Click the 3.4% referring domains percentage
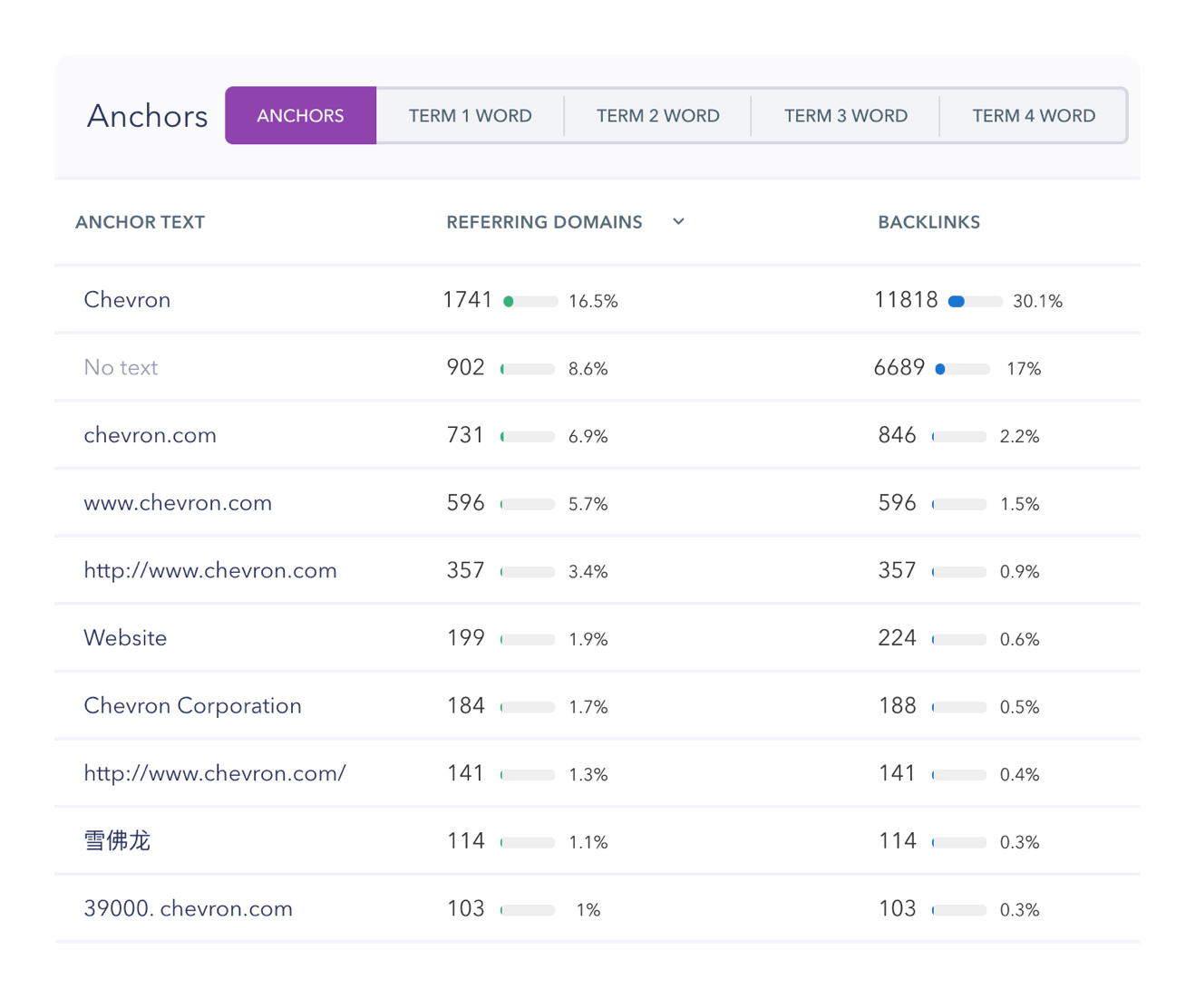 (x=588, y=572)
